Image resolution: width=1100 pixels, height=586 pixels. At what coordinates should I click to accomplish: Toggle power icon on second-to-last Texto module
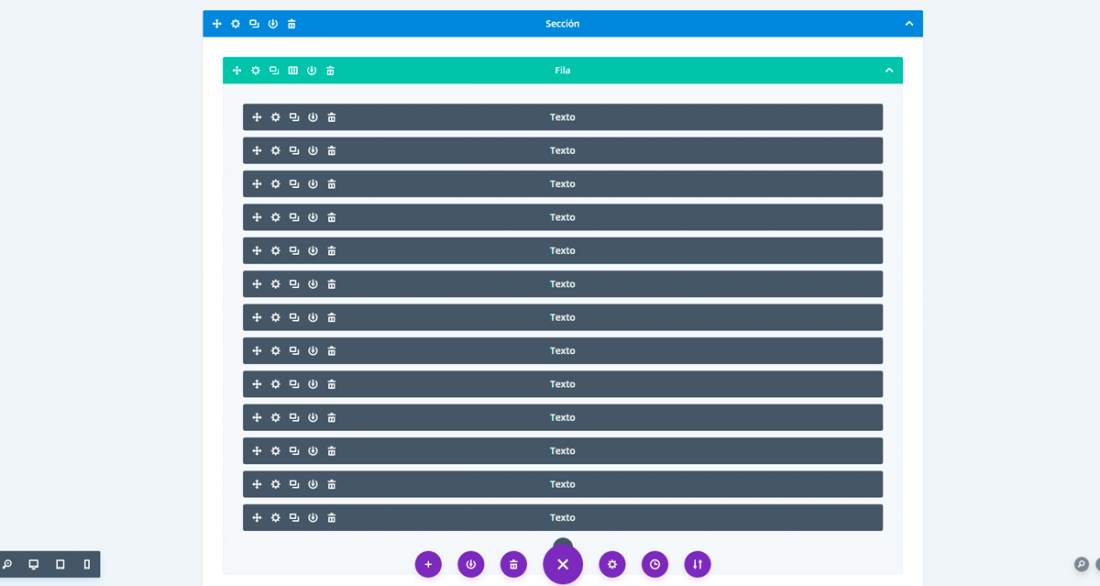pos(313,484)
